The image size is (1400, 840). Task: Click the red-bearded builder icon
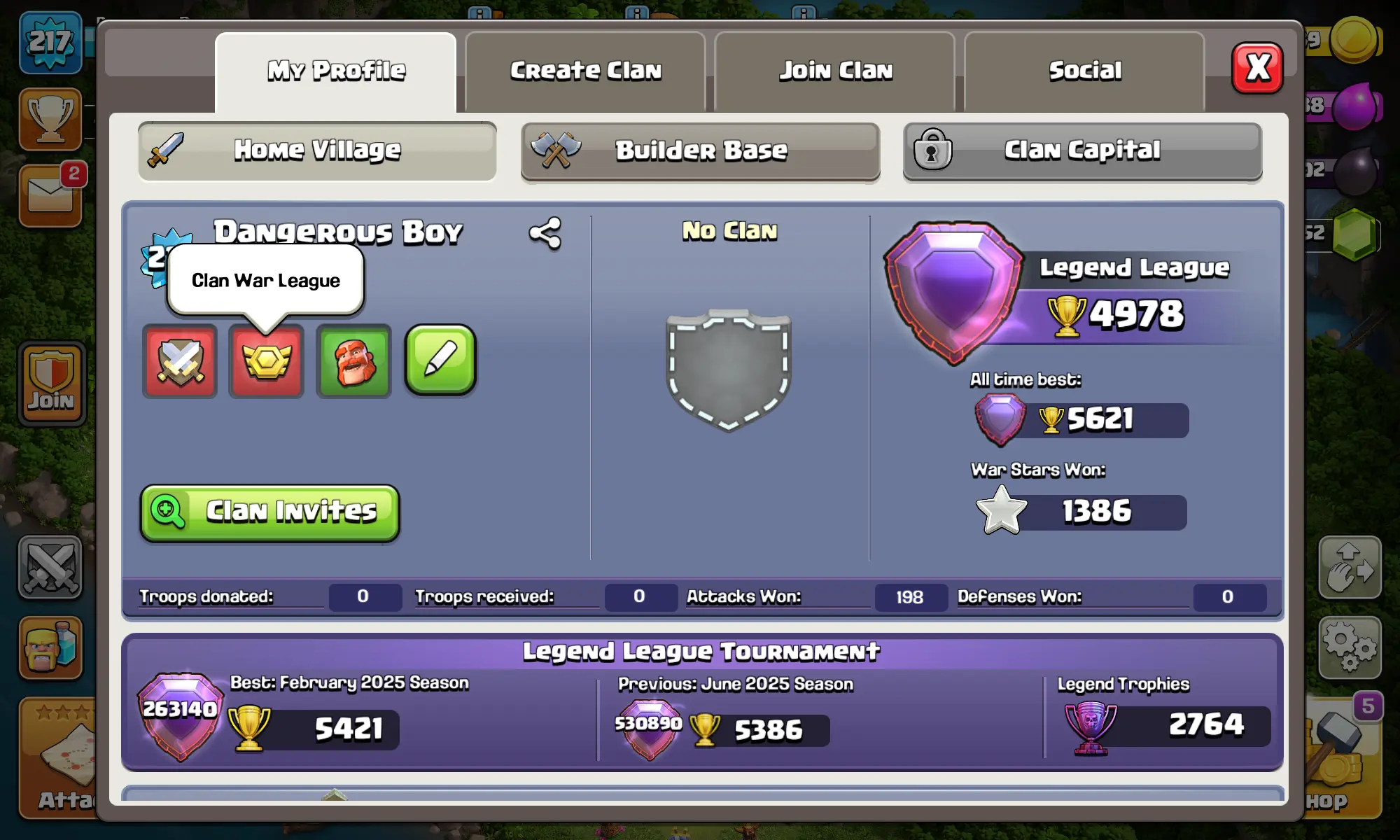[353, 361]
